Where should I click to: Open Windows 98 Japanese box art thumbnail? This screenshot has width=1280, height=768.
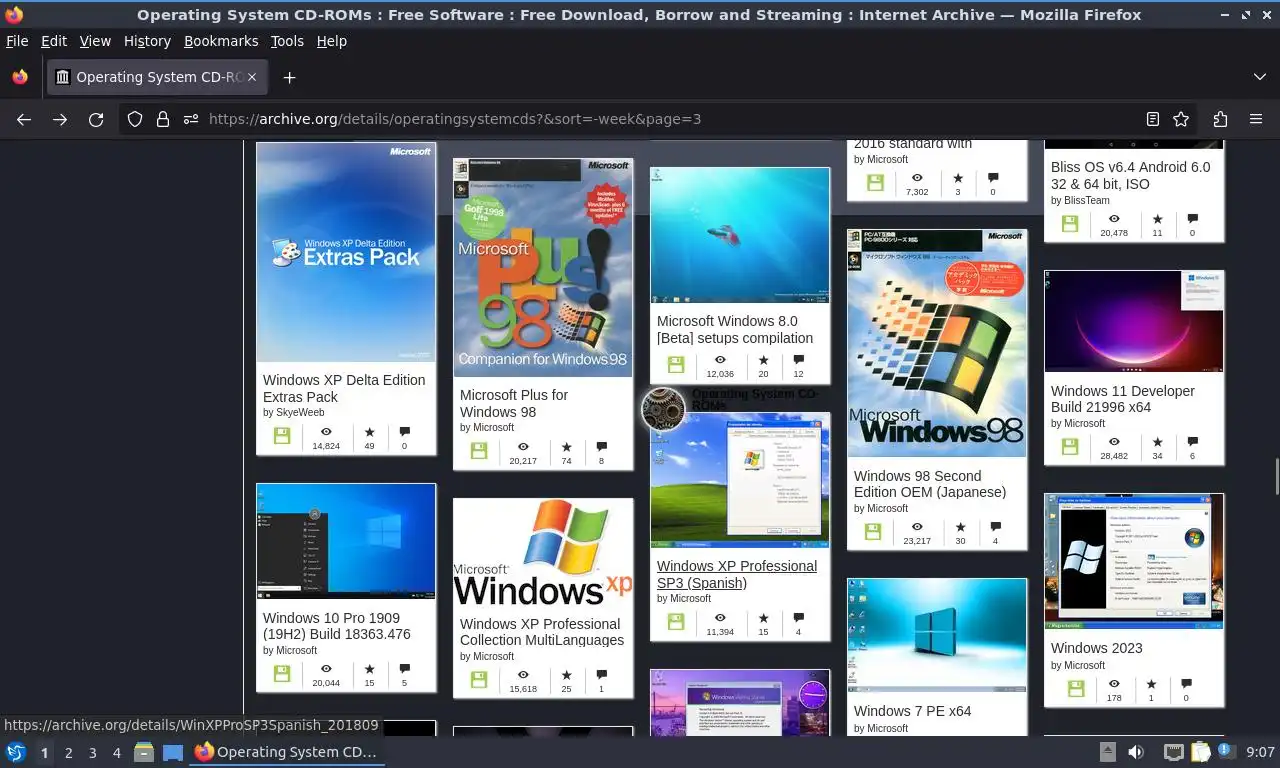click(x=937, y=343)
